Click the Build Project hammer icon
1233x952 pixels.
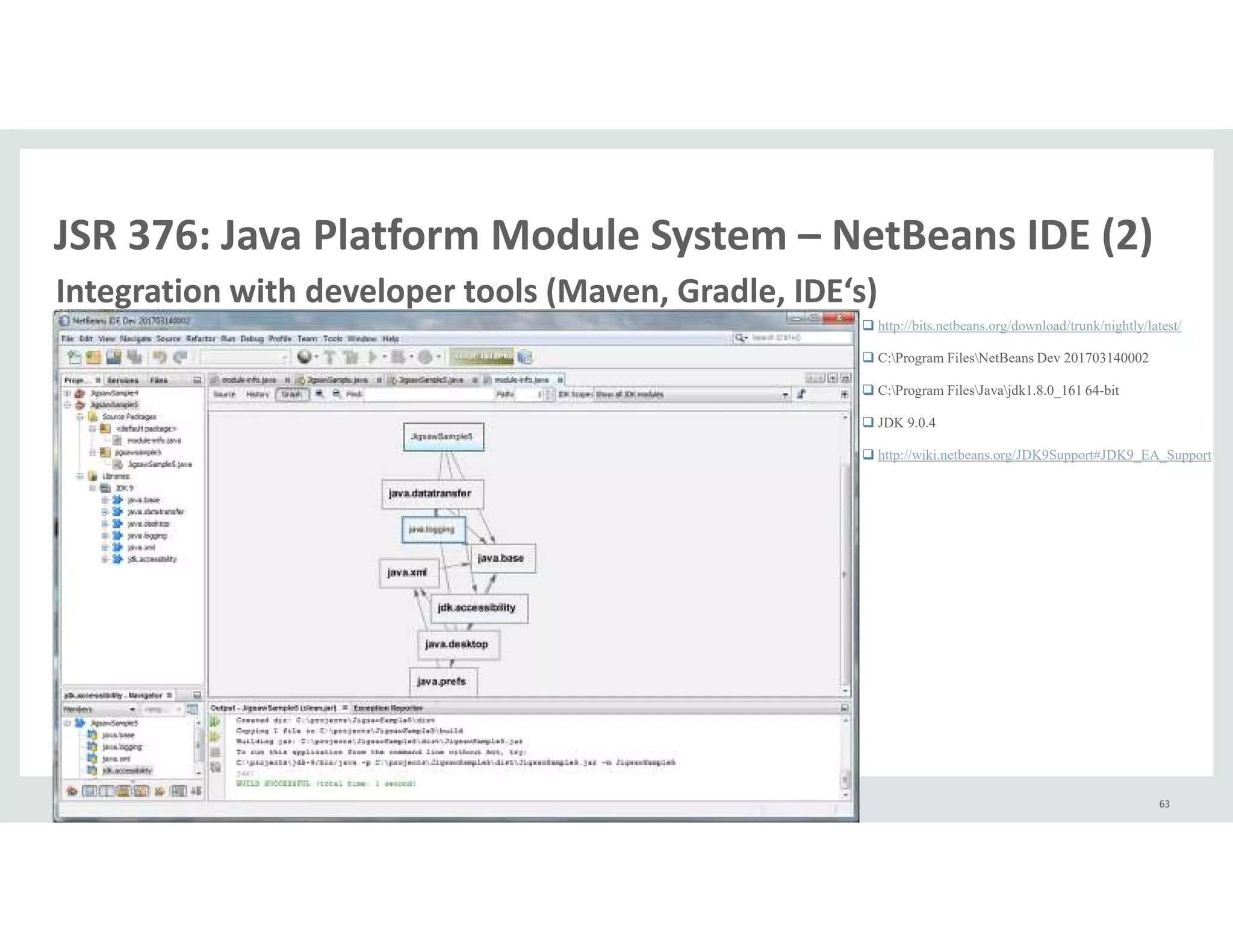[x=330, y=357]
